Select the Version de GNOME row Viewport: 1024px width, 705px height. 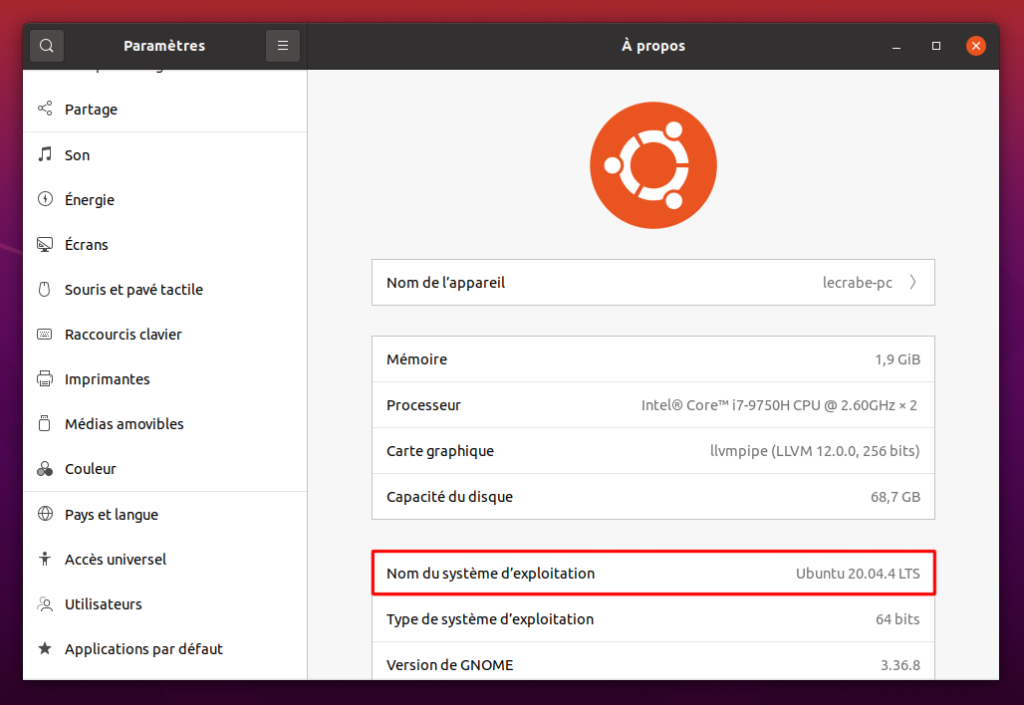(x=653, y=663)
